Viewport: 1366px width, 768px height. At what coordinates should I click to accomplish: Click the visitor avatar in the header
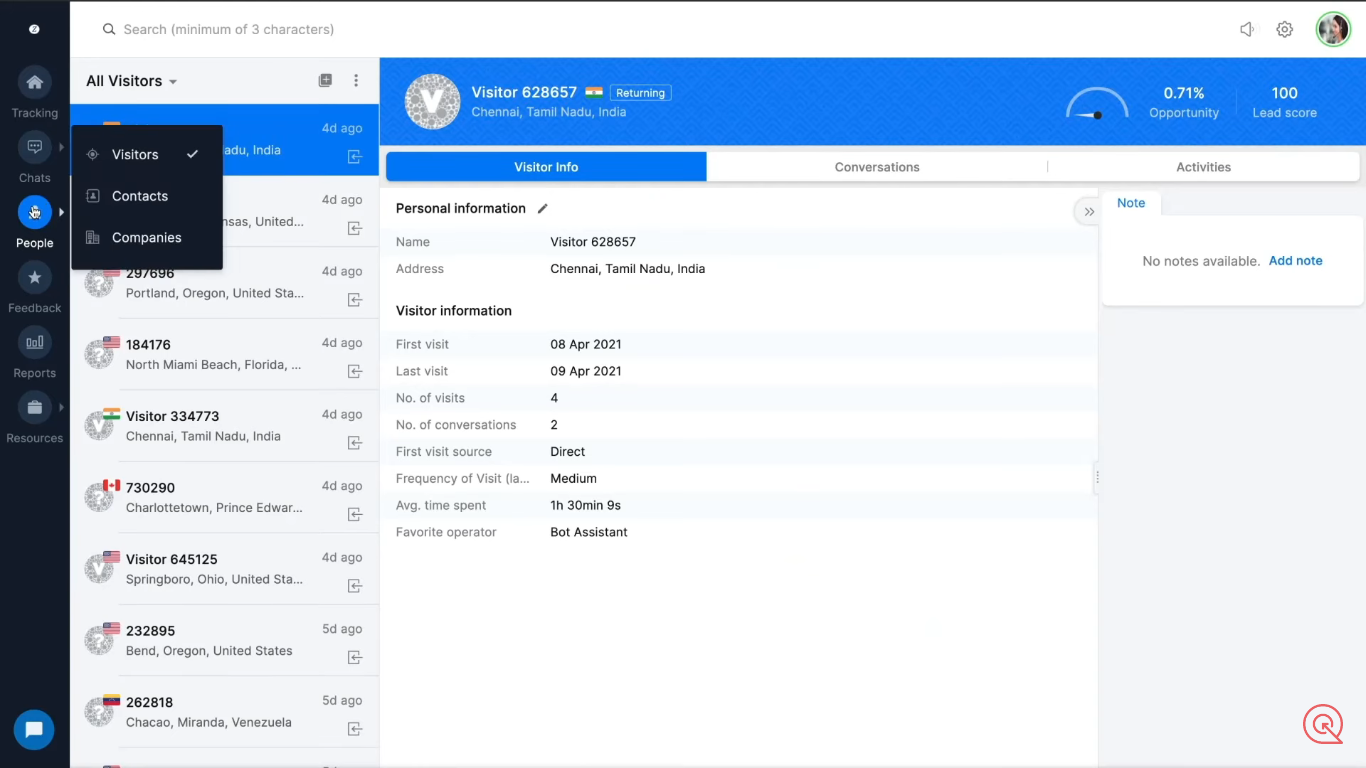[432, 101]
